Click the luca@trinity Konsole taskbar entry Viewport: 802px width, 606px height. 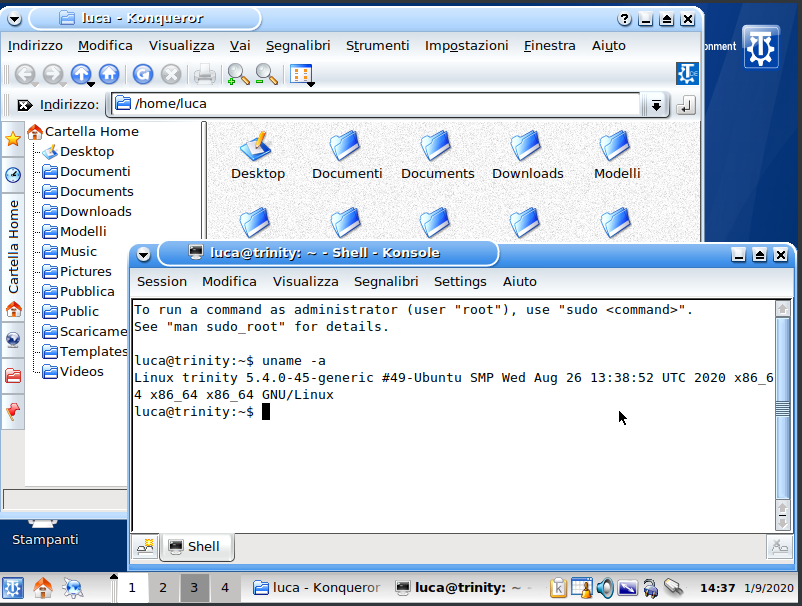point(463,588)
